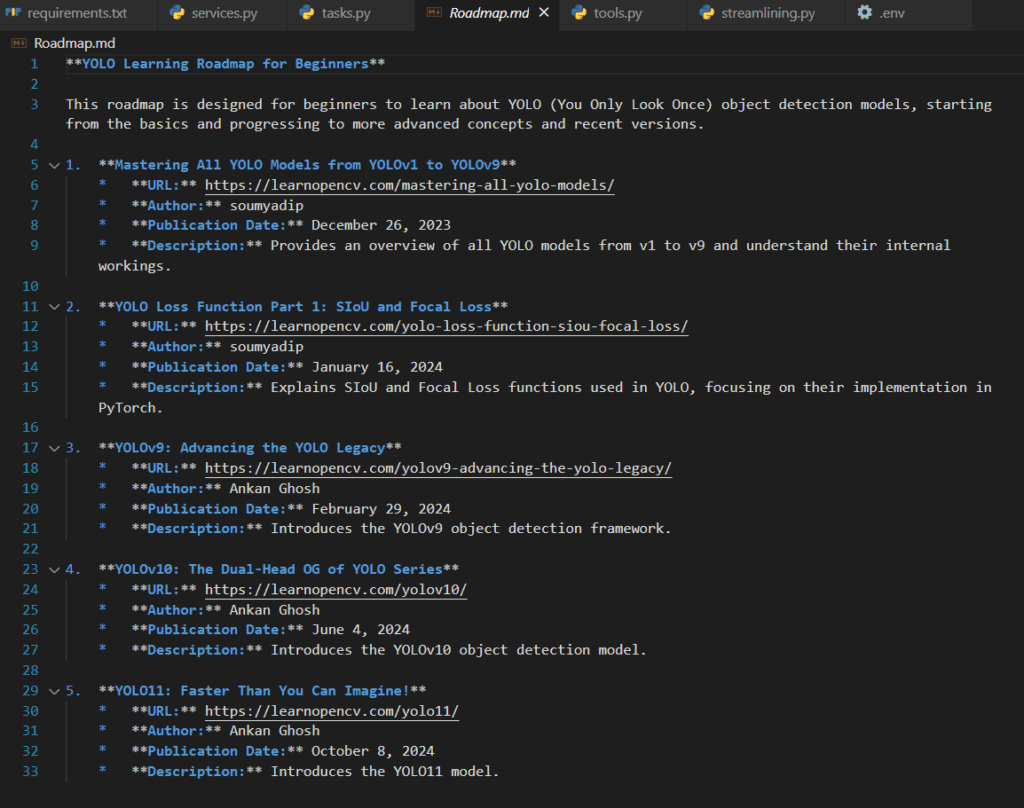Collapse the YOLOv9 Advancing section chevron
The height and width of the screenshot is (808, 1024).
[x=54, y=448]
